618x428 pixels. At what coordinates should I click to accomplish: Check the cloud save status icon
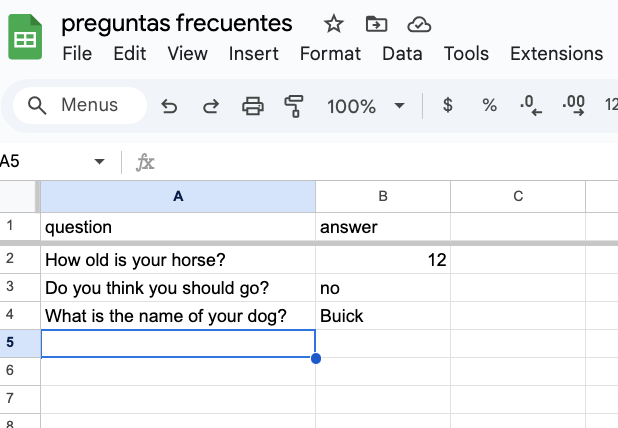(420, 24)
